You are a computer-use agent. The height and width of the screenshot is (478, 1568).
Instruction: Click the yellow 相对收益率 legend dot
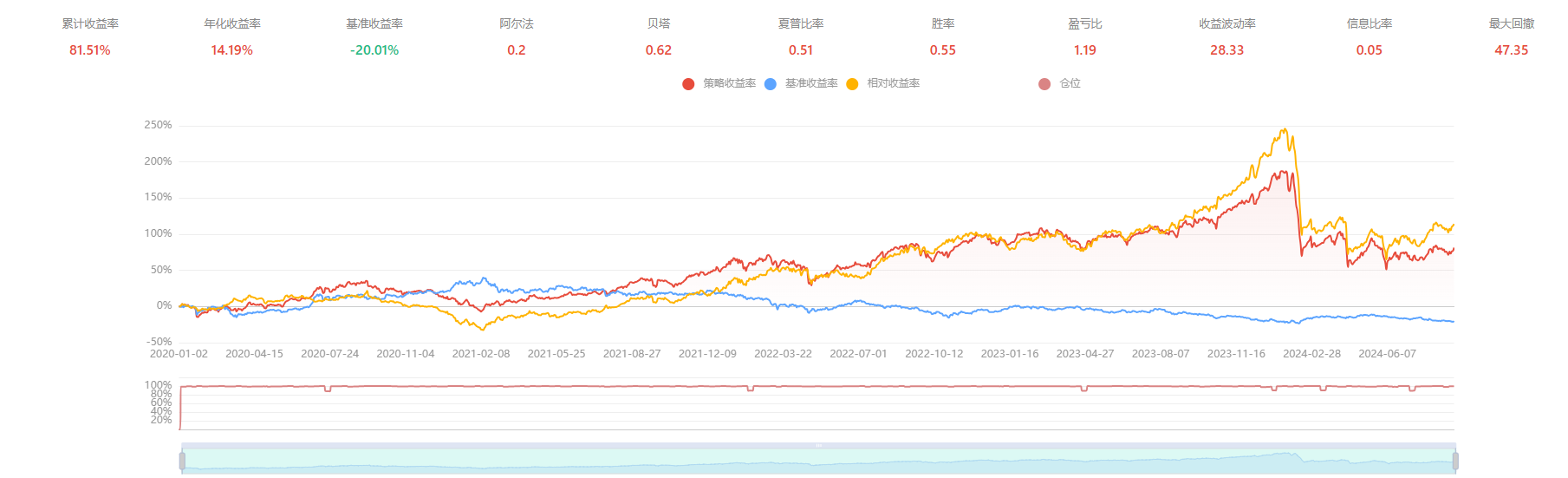(852, 84)
